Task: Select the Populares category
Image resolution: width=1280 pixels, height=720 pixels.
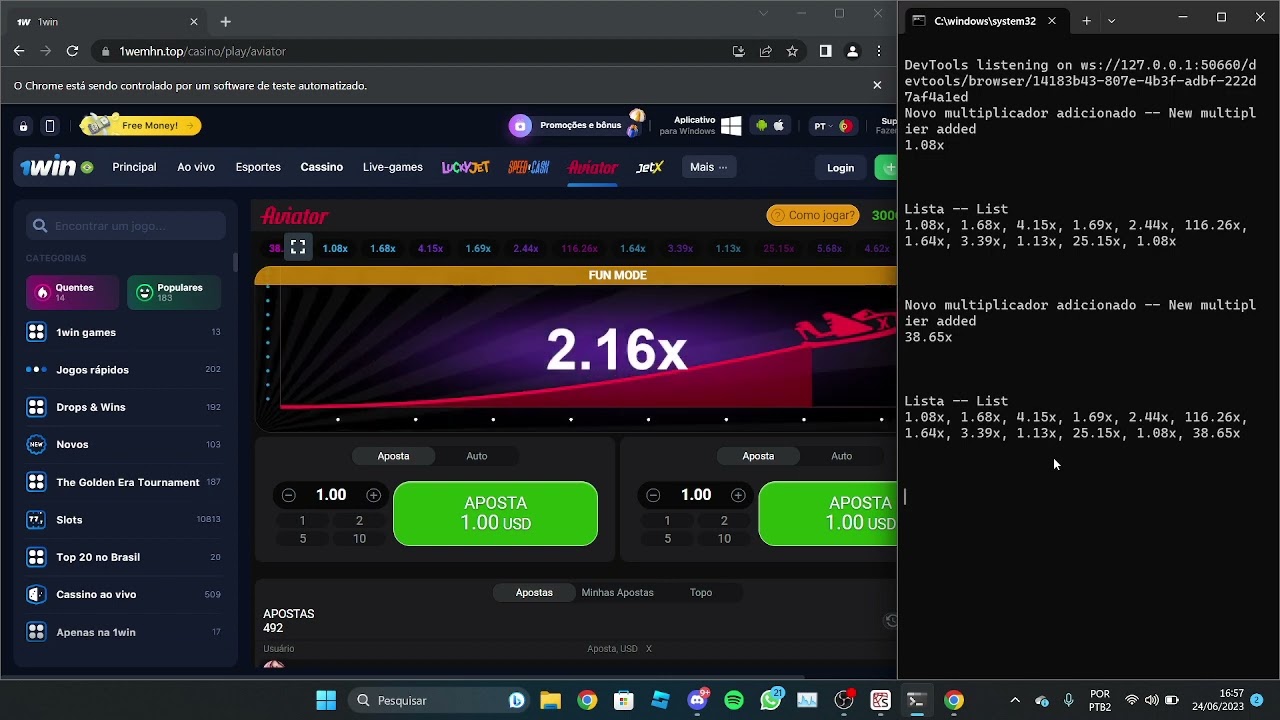Action: pos(173,292)
